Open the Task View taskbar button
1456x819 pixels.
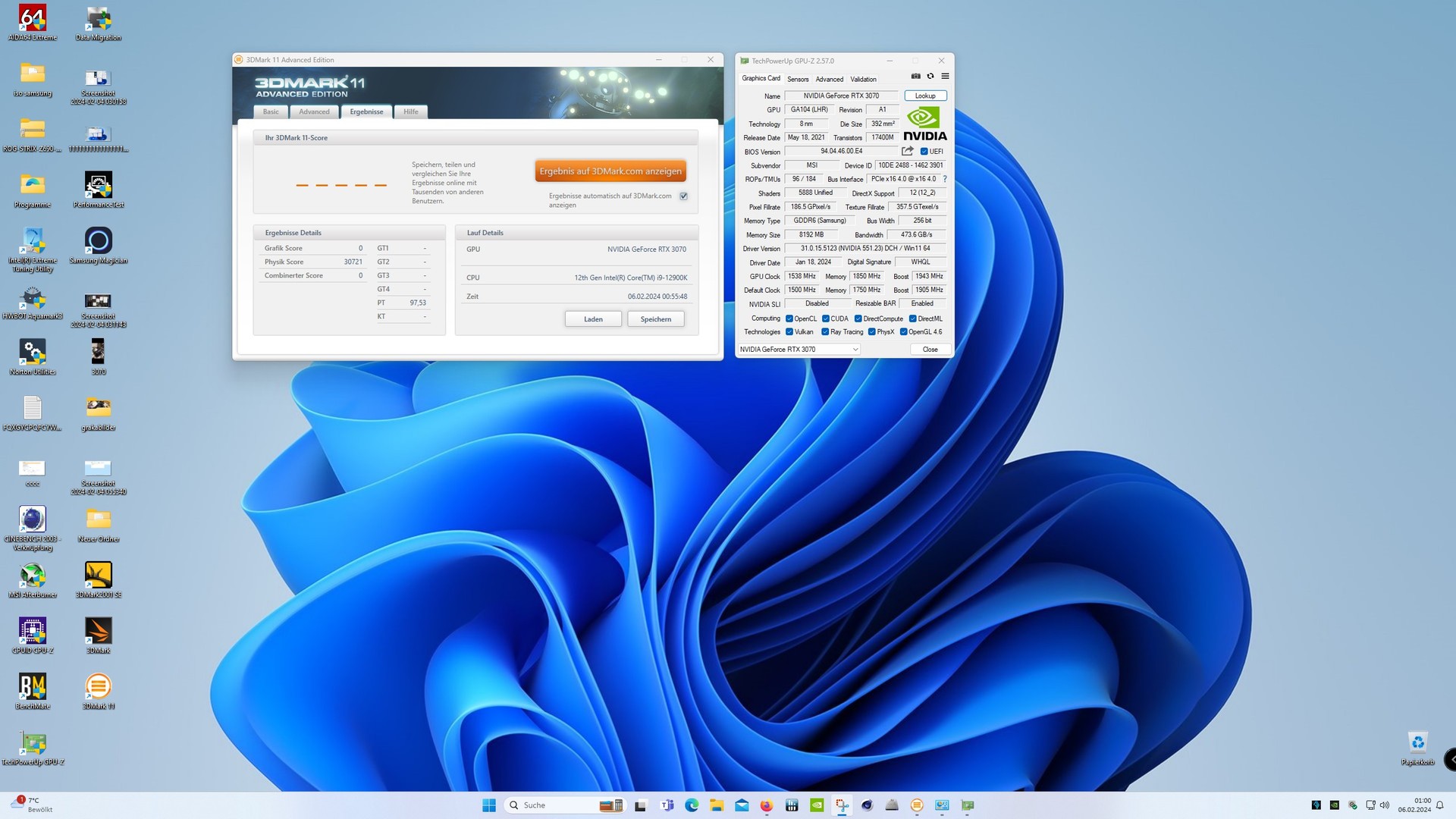tap(641, 805)
